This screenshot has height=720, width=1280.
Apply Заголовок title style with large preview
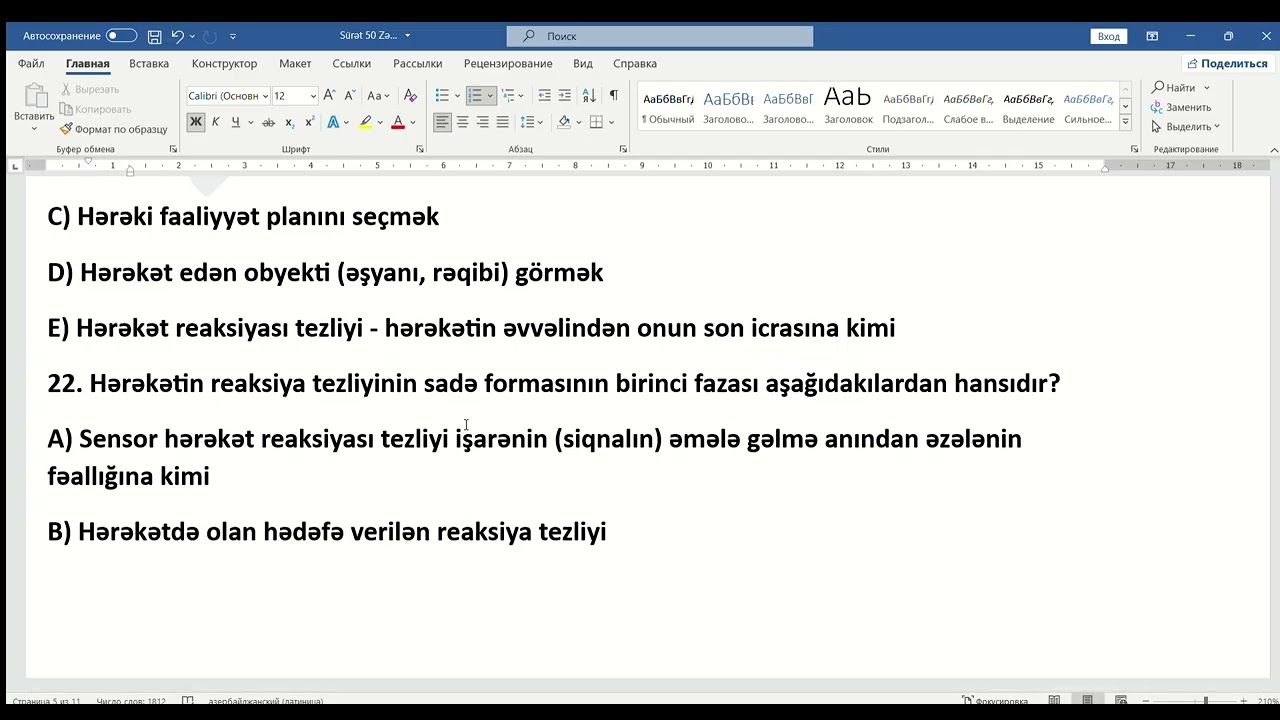click(x=848, y=108)
